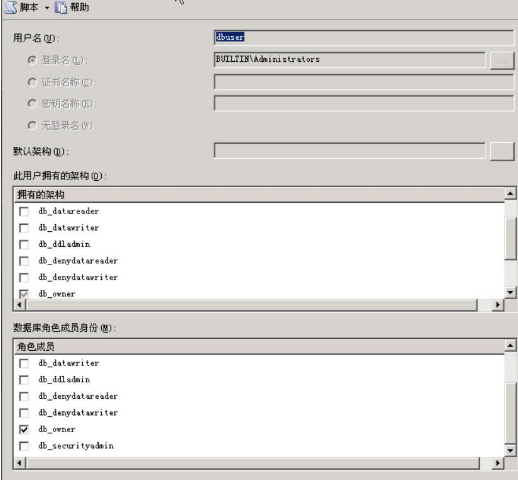Check db_securityadmin in role members list
The width and height of the screenshot is (518, 480).
click(24, 446)
